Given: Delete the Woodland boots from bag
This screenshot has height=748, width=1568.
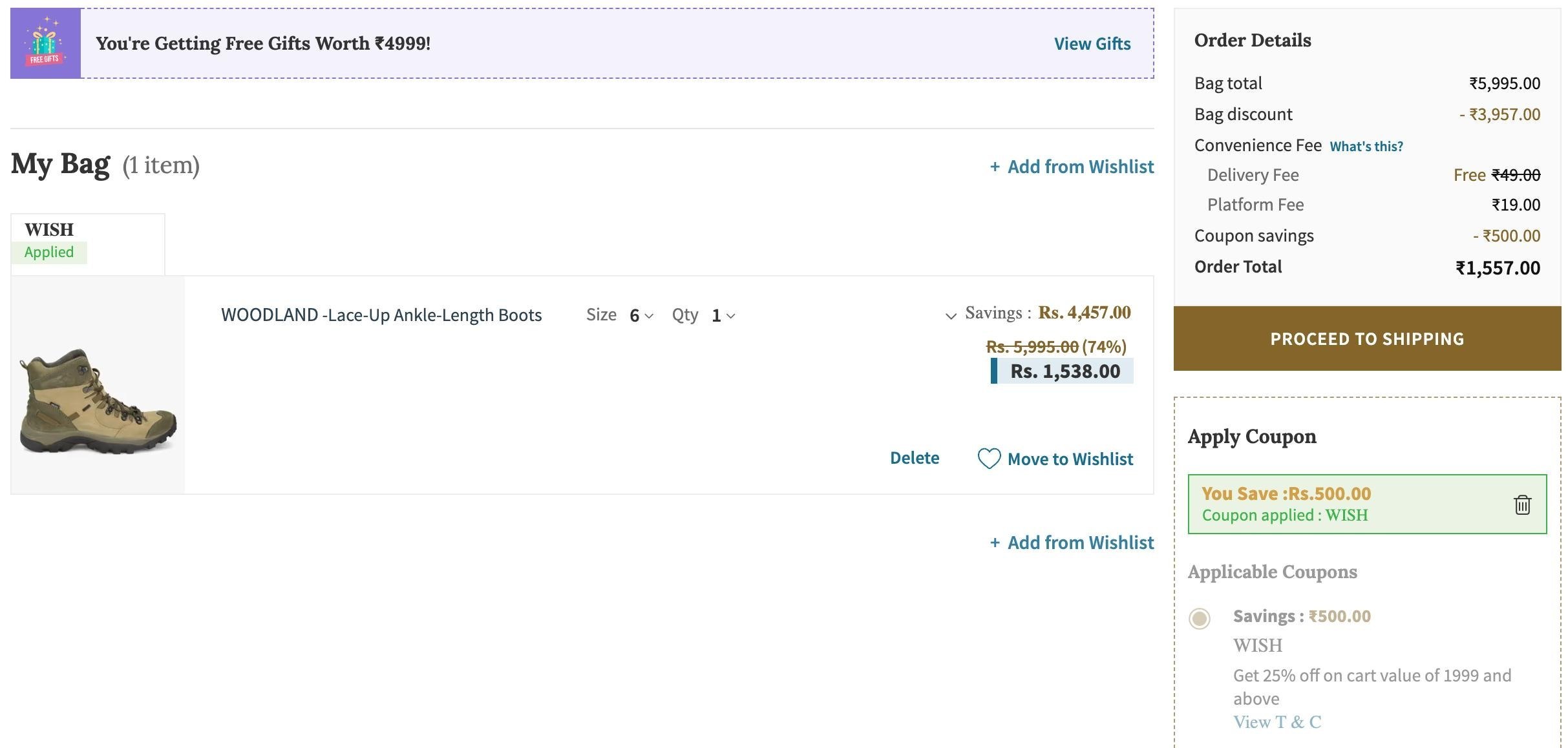Looking at the screenshot, I should pos(915,458).
